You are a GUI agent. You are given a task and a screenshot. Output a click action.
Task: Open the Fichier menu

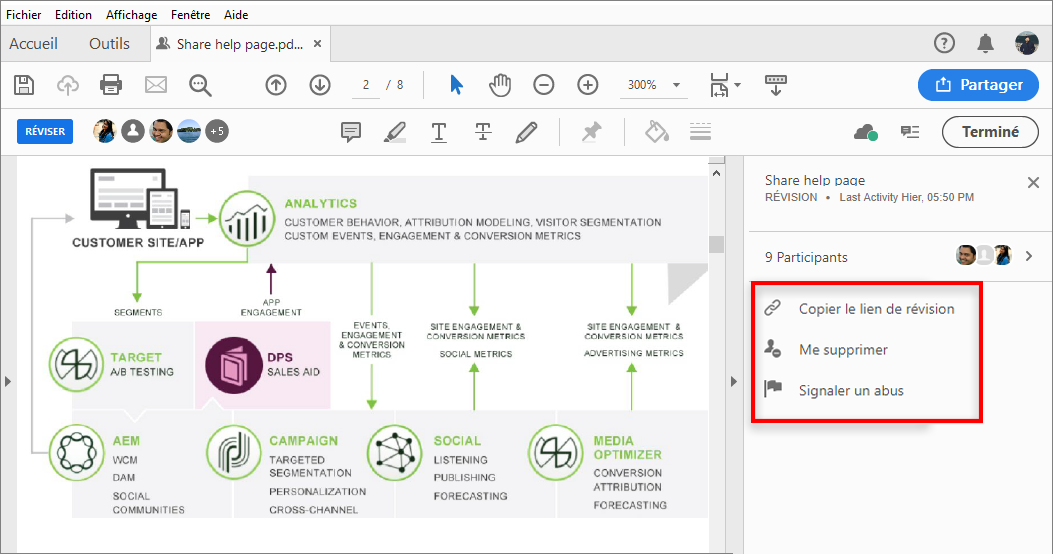[x=24, y=14]
